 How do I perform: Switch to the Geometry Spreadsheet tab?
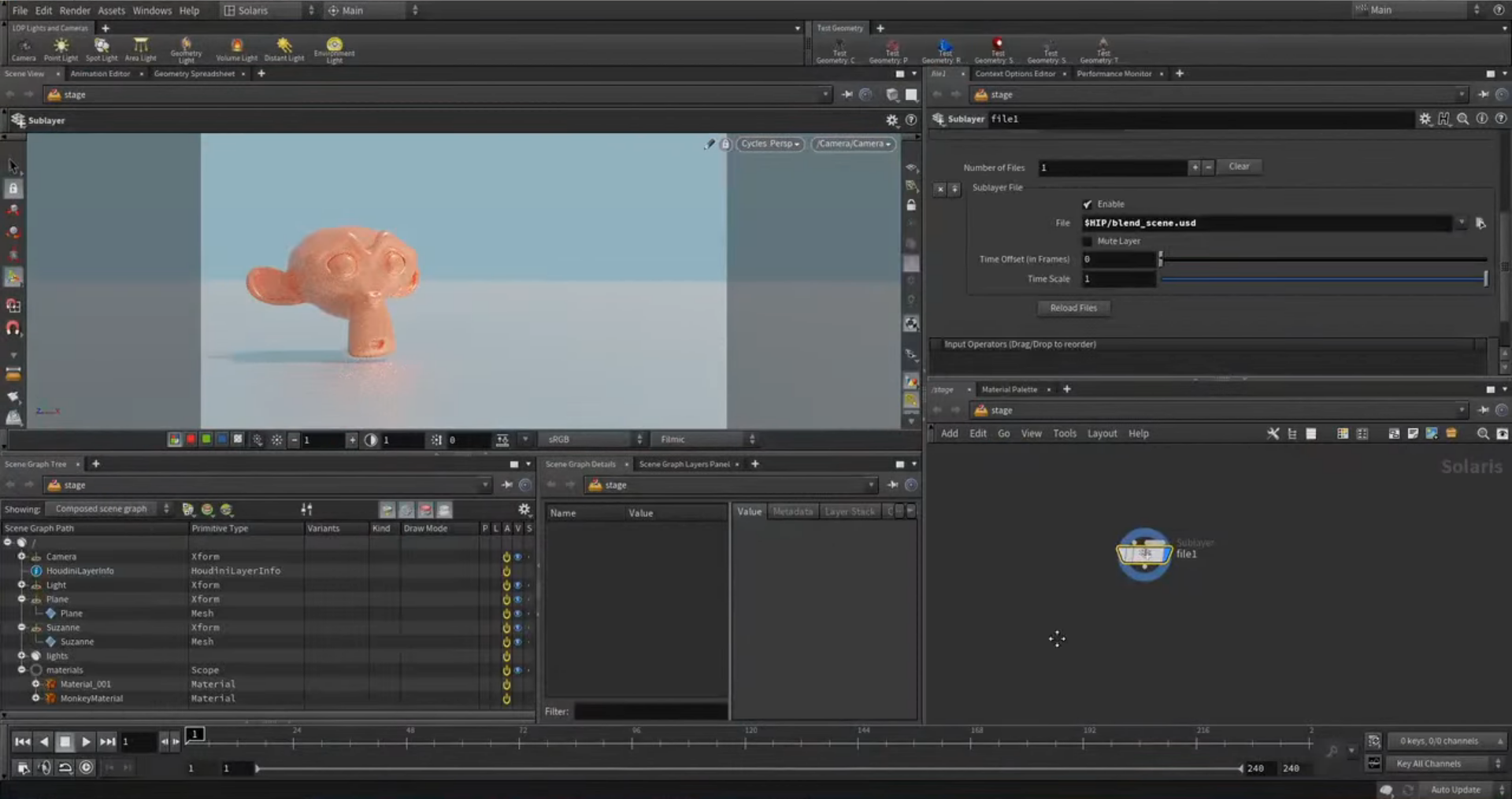195,73
